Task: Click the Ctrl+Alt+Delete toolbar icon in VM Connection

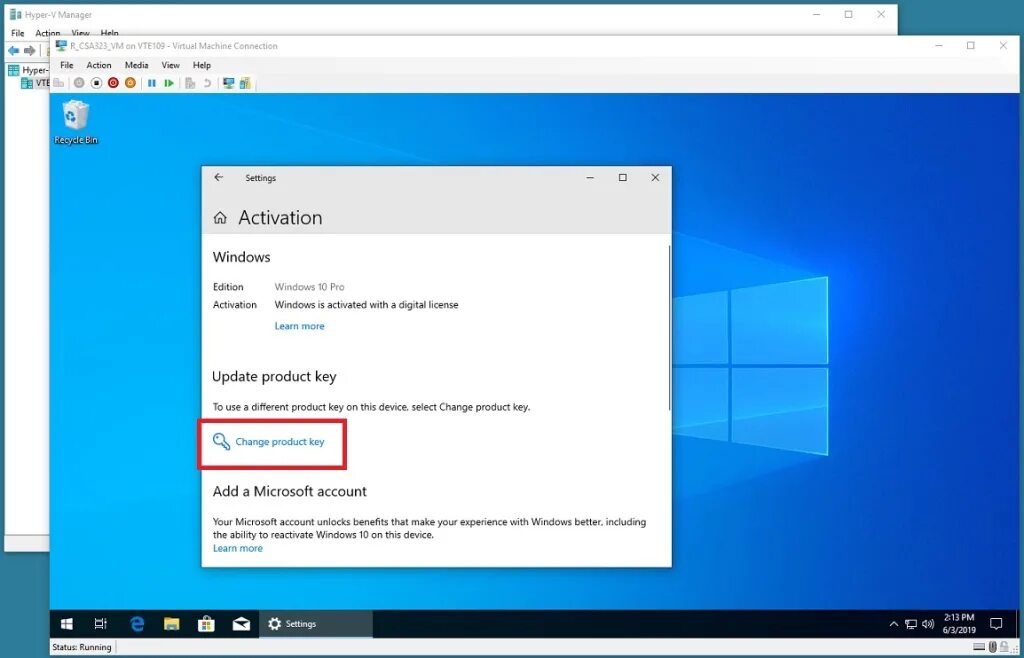Action: pos(59,83)
